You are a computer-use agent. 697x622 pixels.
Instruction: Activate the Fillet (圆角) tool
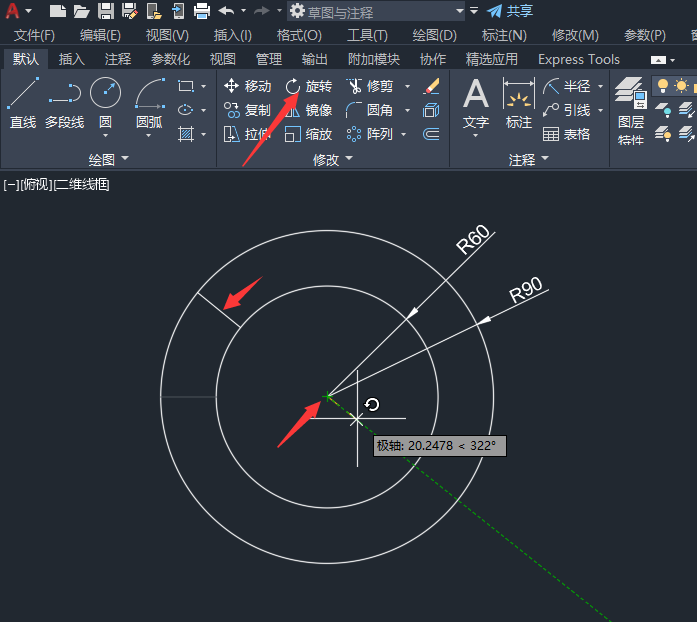pyautogui.click(x=370, y=110)
